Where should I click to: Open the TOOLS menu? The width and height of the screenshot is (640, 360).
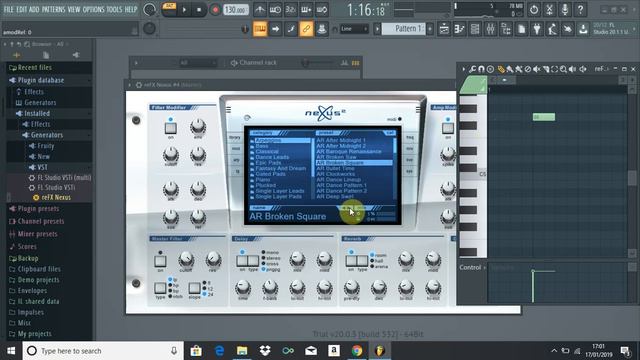(x=114, y=9)
